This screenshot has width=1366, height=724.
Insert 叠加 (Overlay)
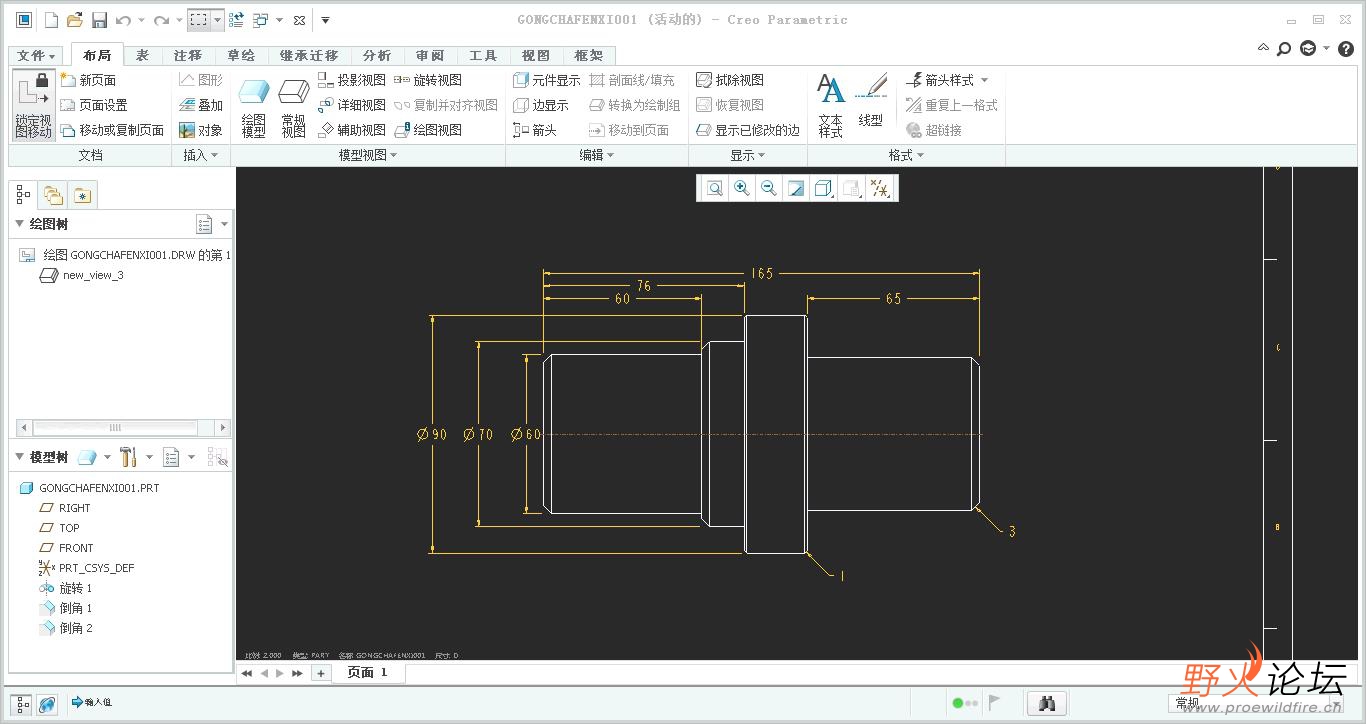tap(201, 105)
